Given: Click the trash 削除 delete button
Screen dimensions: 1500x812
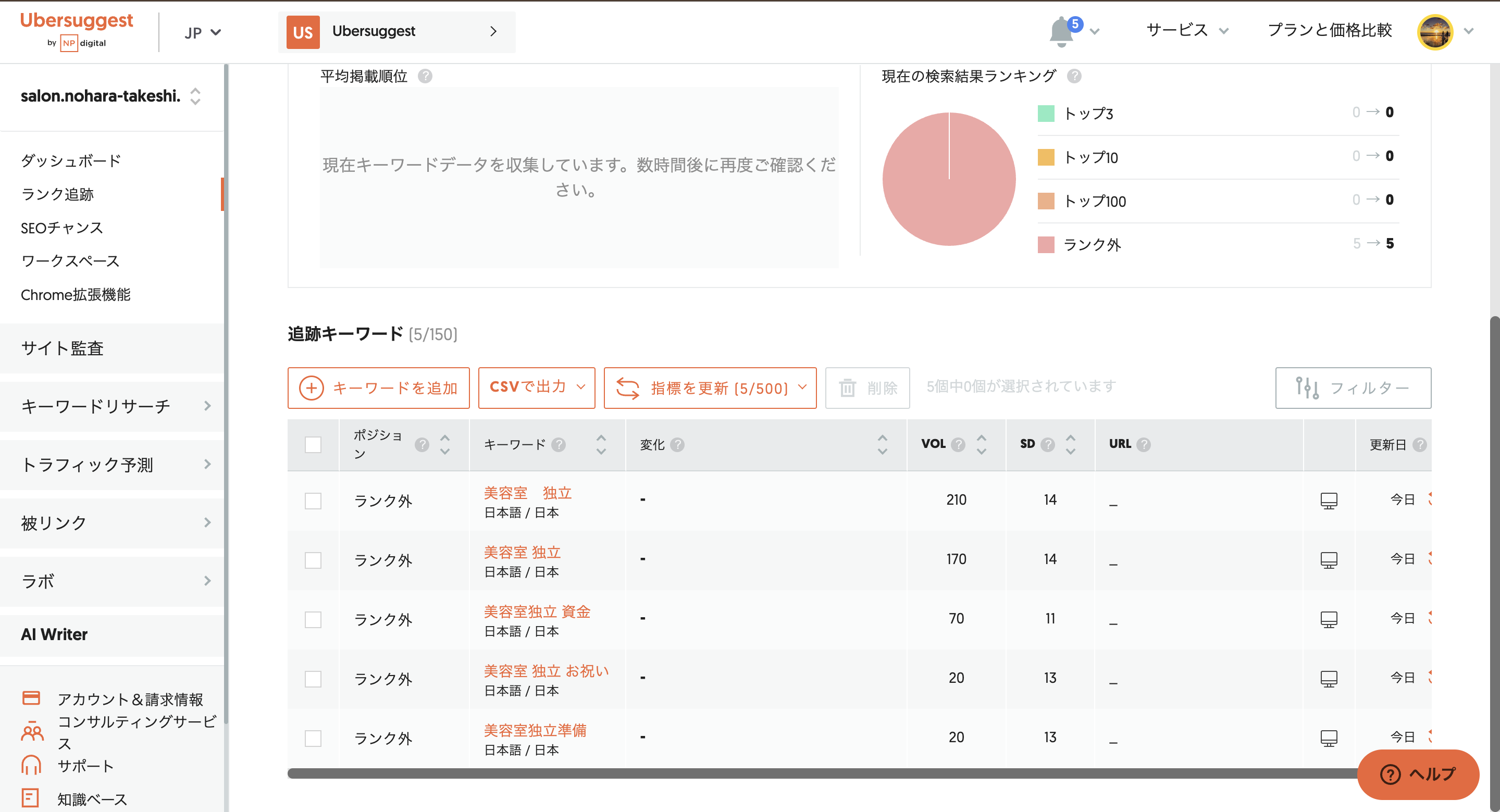Looking at the screenshot, I should point(867,388).
